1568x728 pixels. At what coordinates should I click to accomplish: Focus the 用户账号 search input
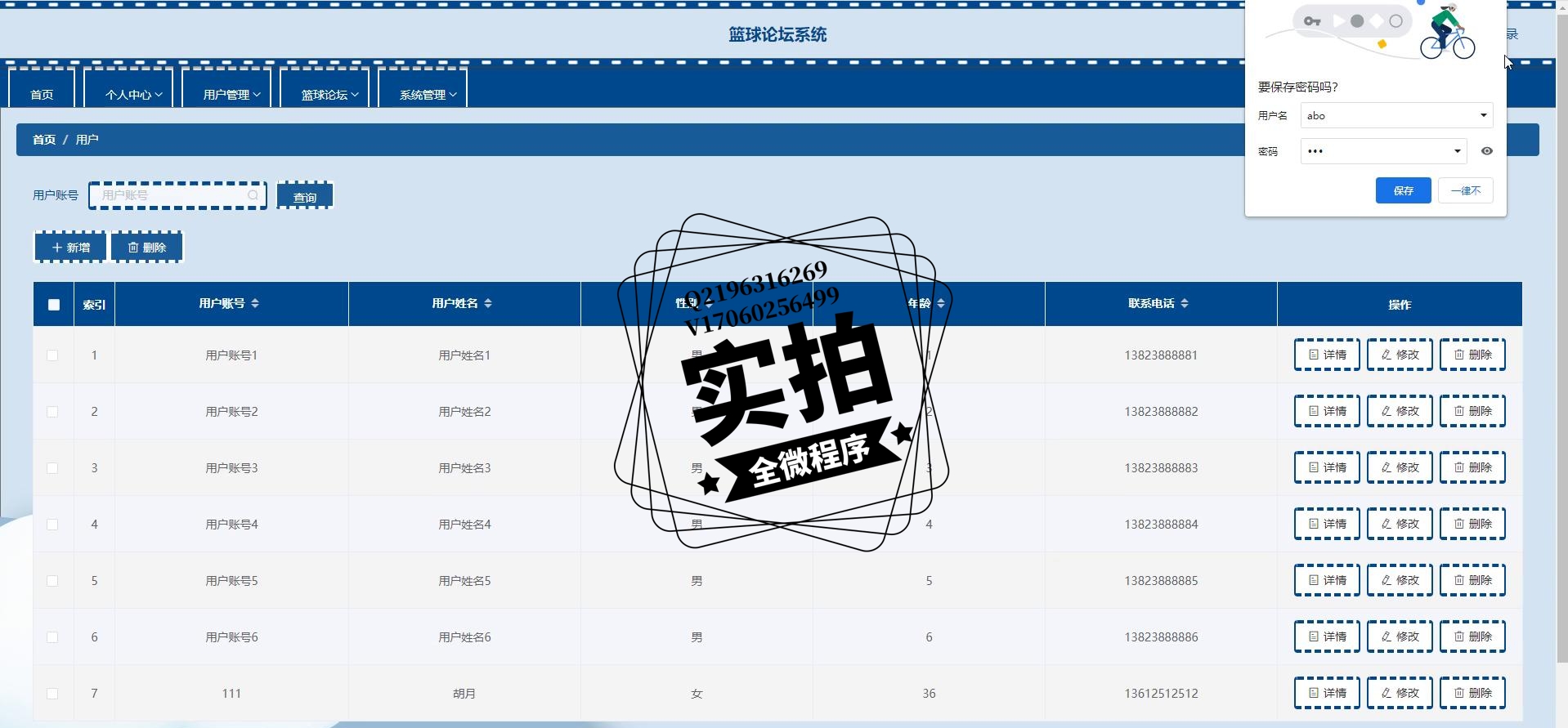click(x=177, y=195)
